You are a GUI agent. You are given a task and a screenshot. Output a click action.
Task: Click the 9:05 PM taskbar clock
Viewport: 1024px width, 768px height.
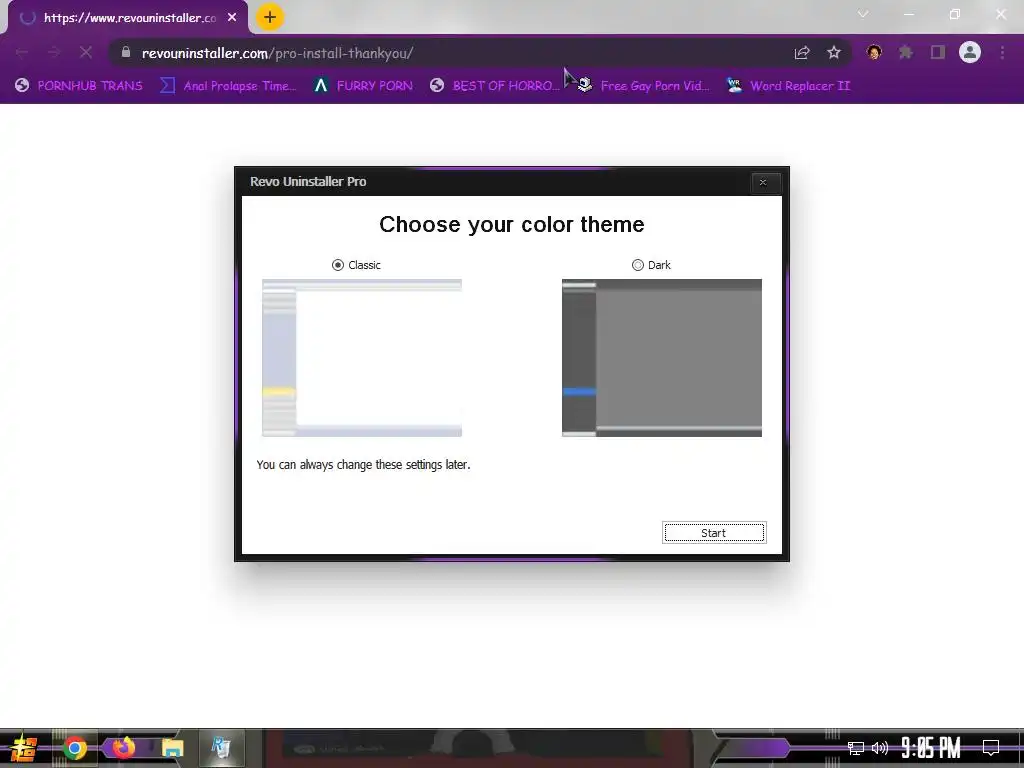(931, 748)
